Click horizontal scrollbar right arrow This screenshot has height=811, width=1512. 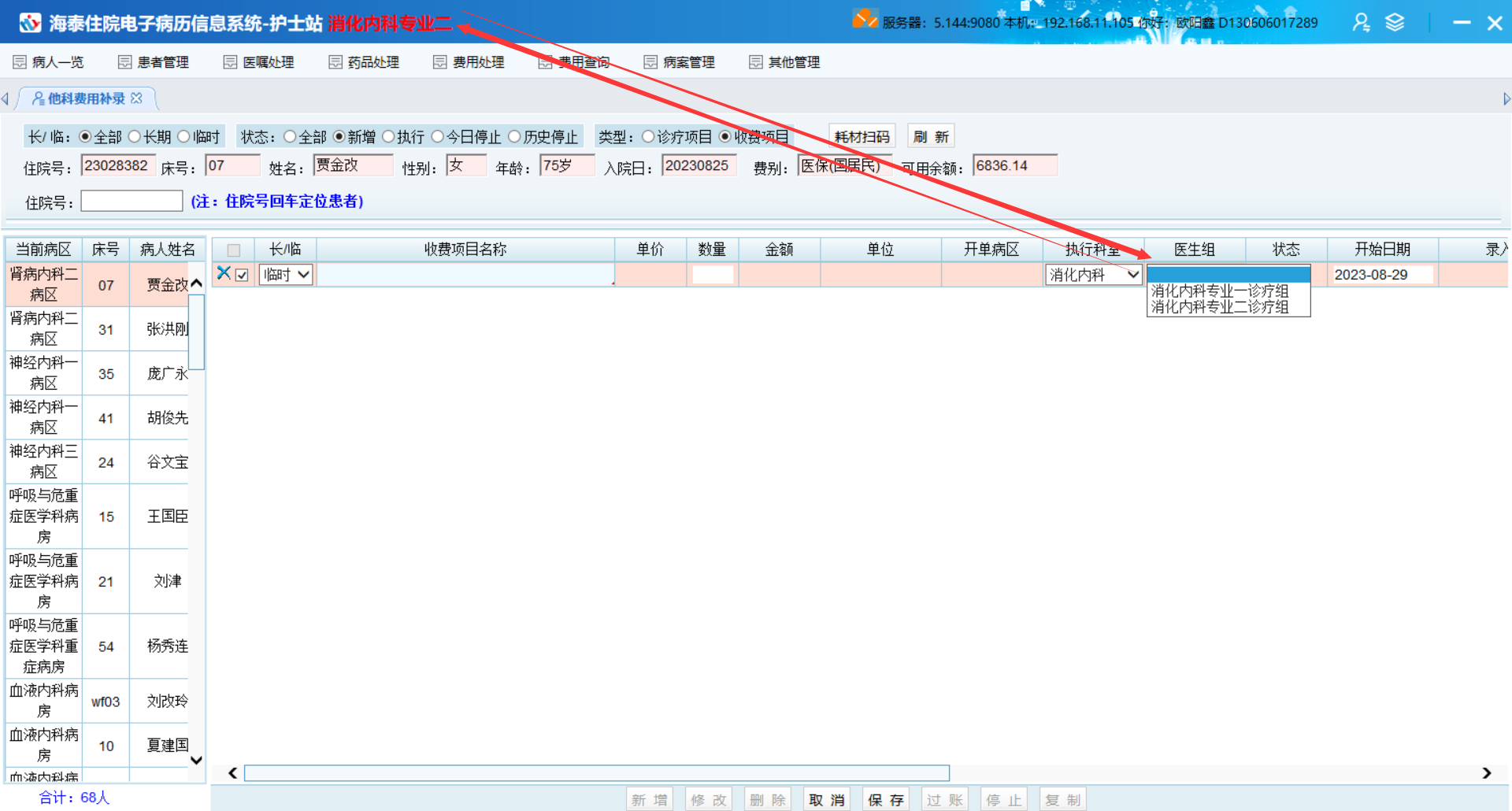[x=1486, y=773]
